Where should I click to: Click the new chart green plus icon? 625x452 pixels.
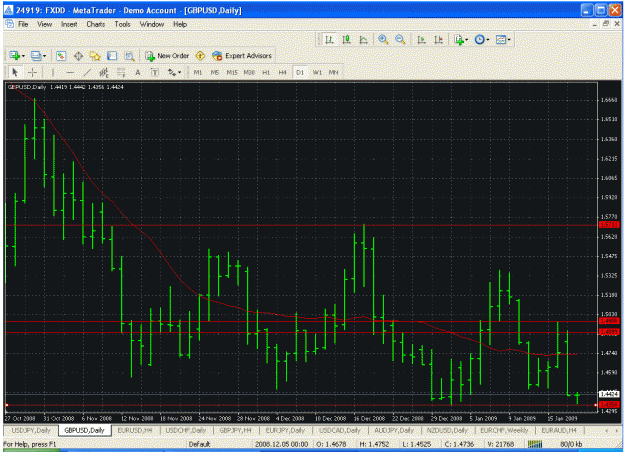tap(15, 56)
